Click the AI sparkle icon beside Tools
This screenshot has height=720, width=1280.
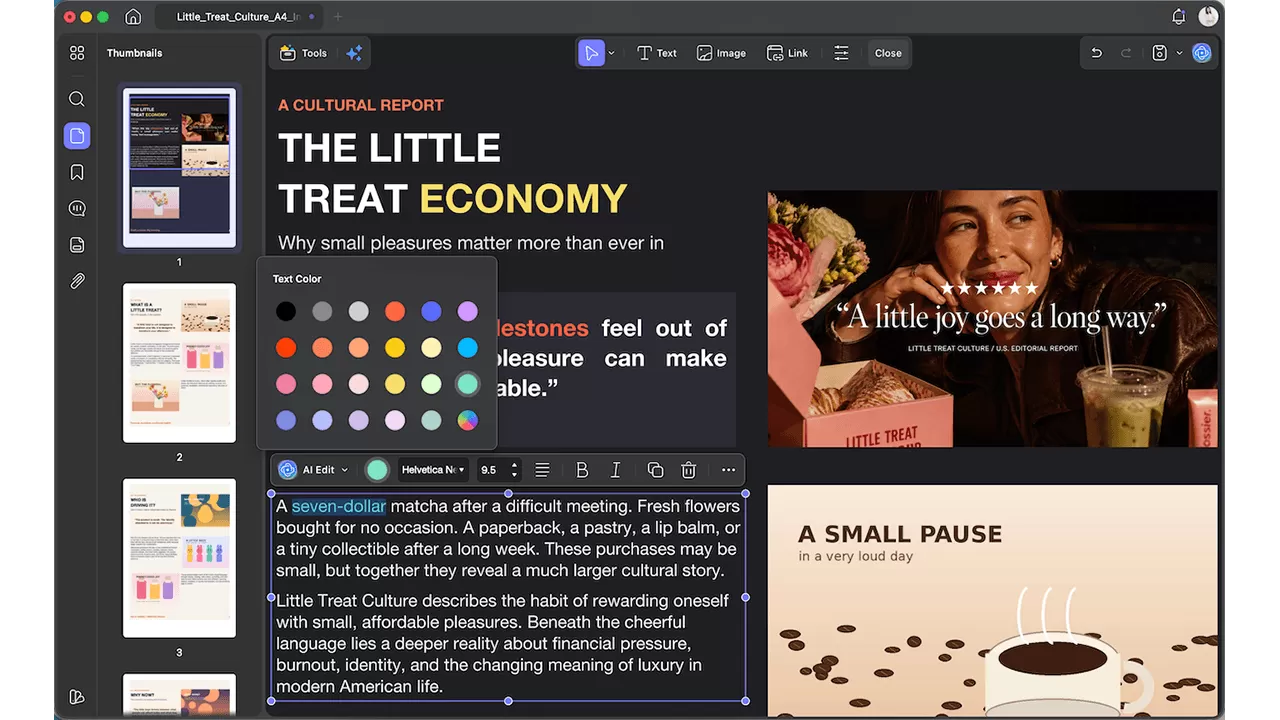tap(354, 53)
